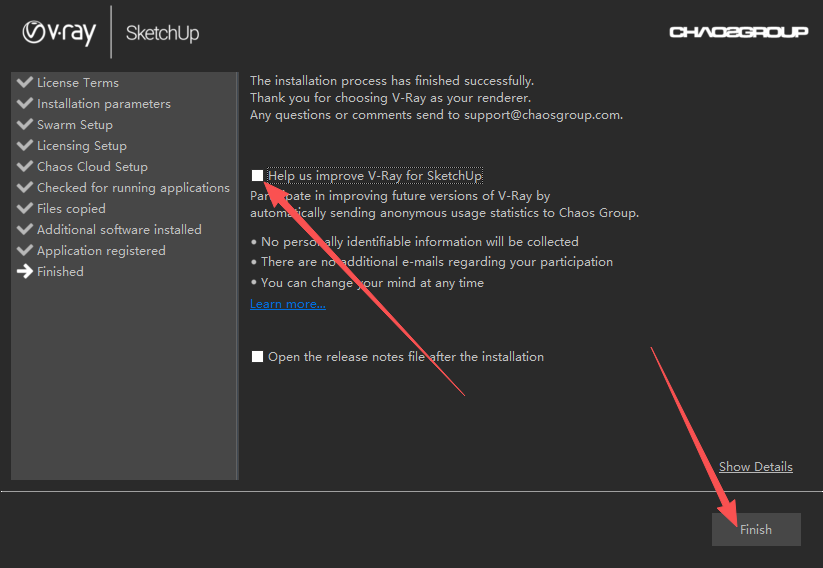Click the V-Ray logo icon
The height and width of the screenshot is (568, 823).
point(34,32)
